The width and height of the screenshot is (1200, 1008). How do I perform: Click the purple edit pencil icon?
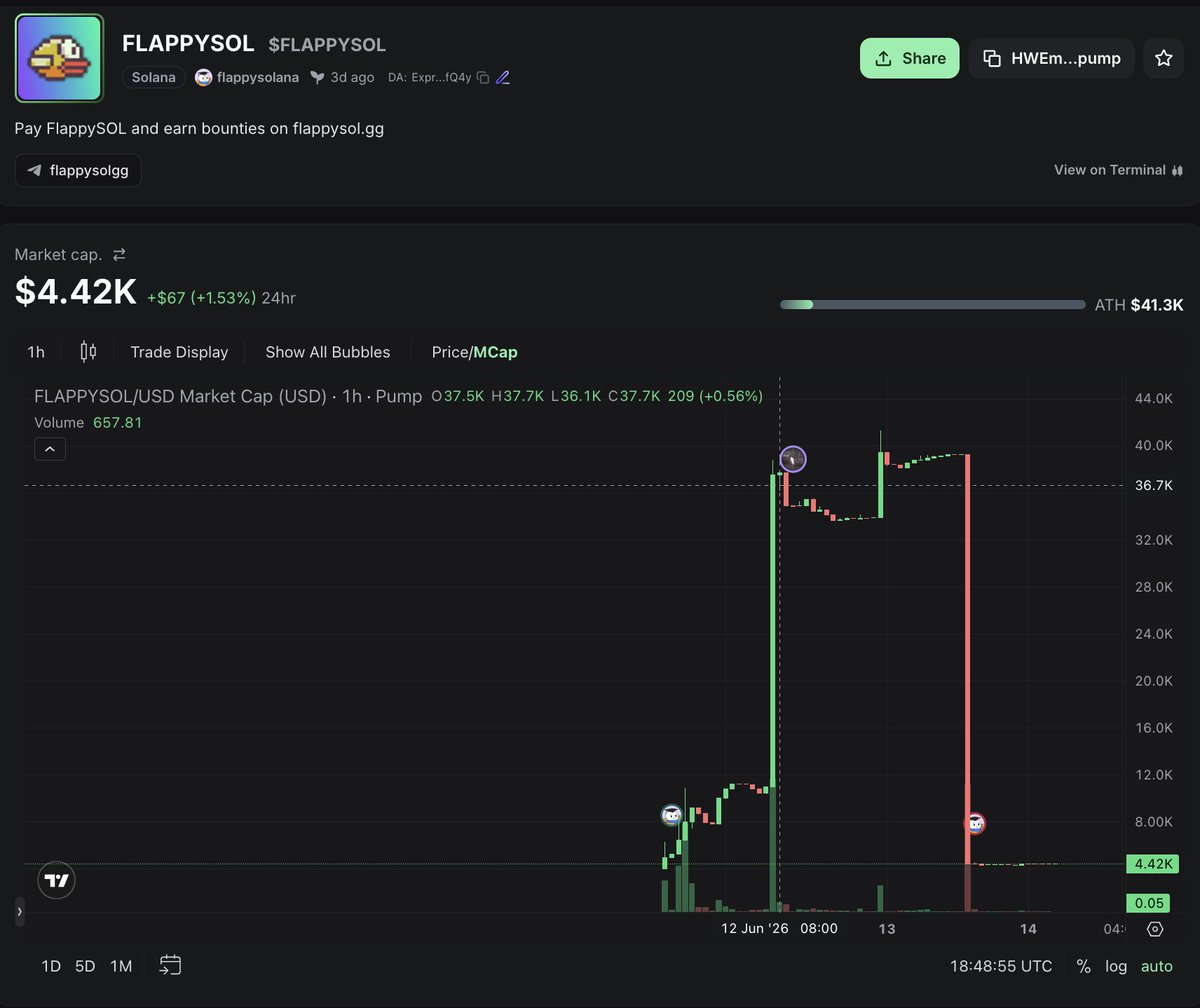(x=503, y=77)
